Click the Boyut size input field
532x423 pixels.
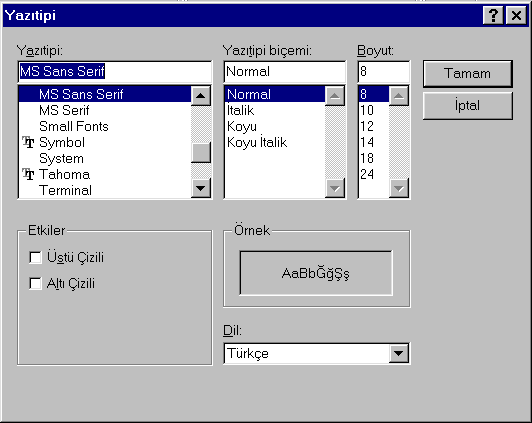click(384, 72)
